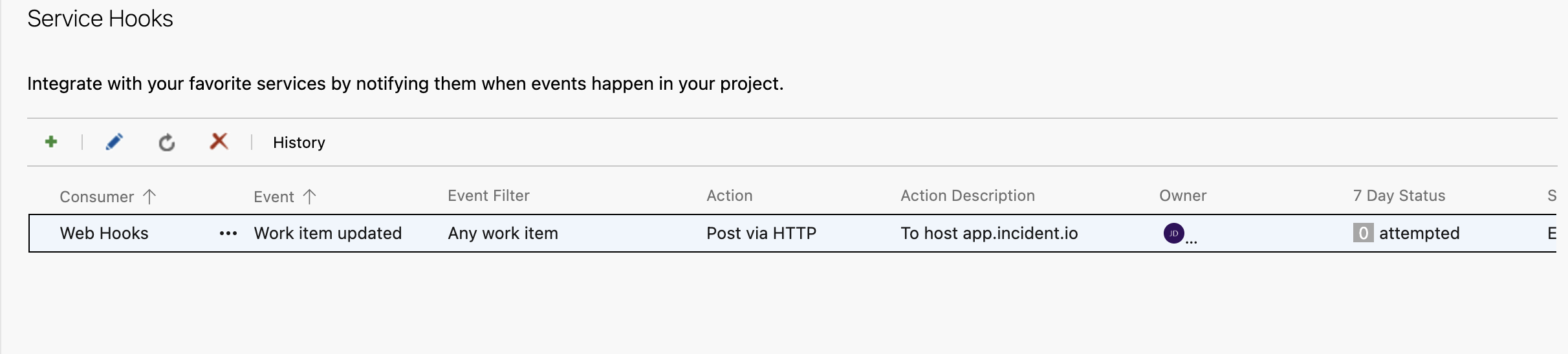Viewport: 1568px width, 354px height.
Task: Click the owner avatar in the row
Action: (1173, 233)
